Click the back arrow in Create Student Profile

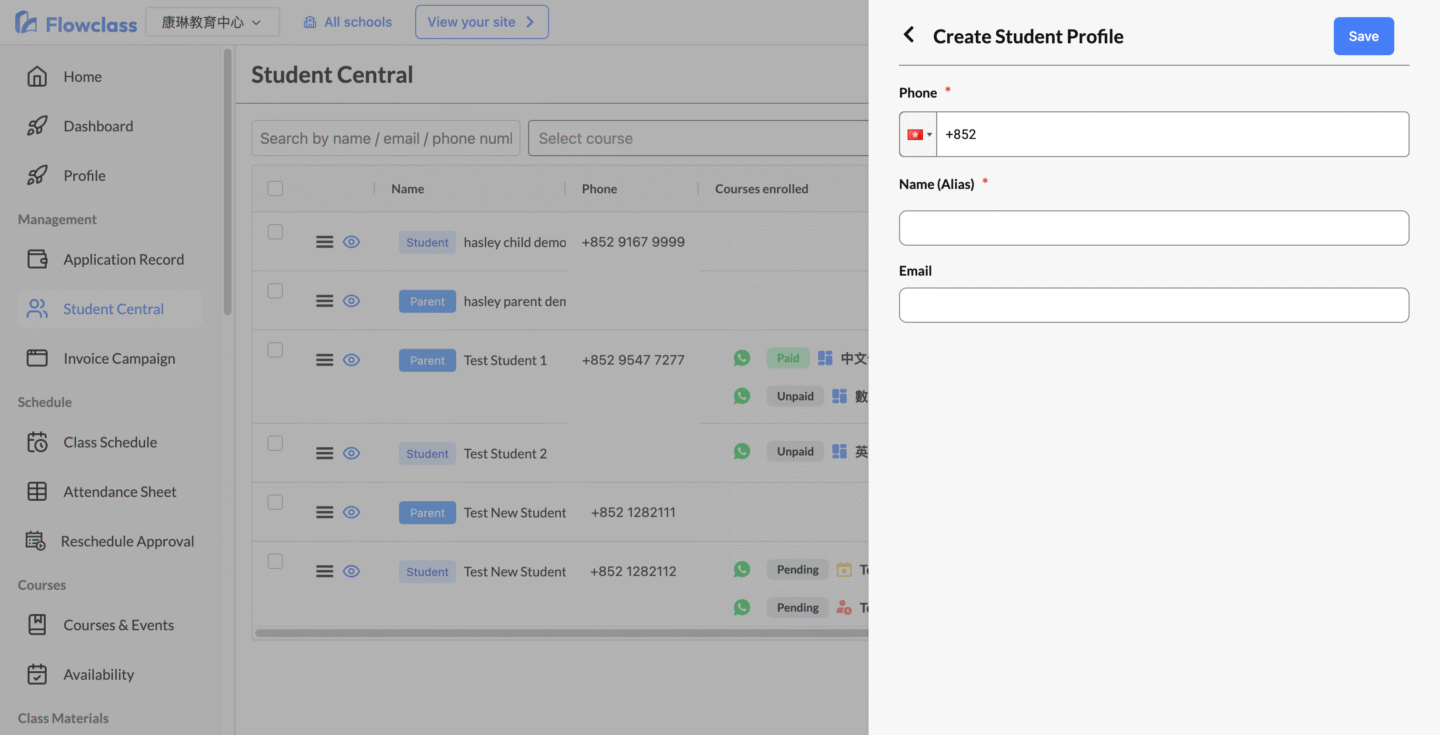point(909,36)
